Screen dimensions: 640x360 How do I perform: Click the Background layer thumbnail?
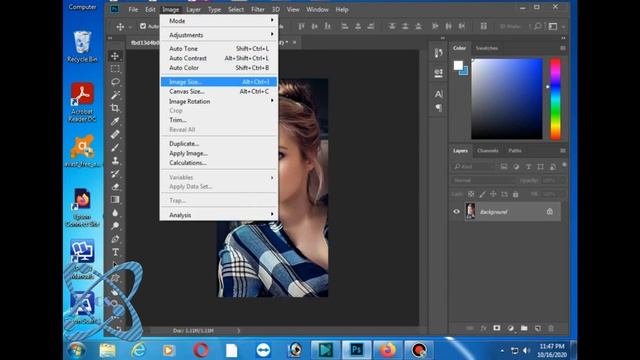(x=470, y=211)
